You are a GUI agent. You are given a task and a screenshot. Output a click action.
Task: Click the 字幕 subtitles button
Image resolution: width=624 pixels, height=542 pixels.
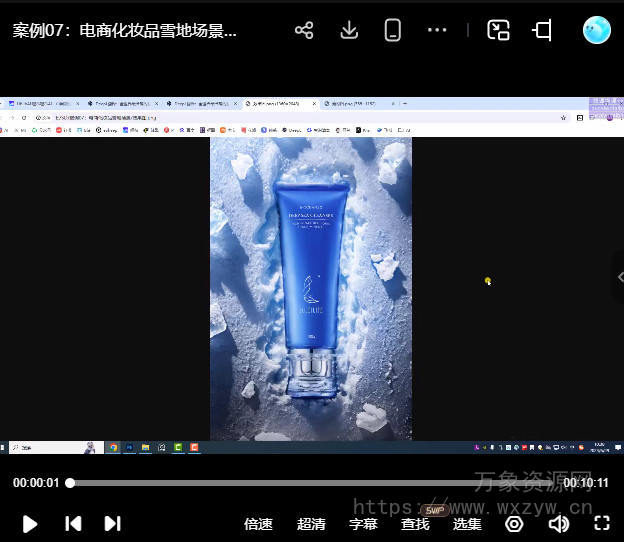tap(363, 523)
